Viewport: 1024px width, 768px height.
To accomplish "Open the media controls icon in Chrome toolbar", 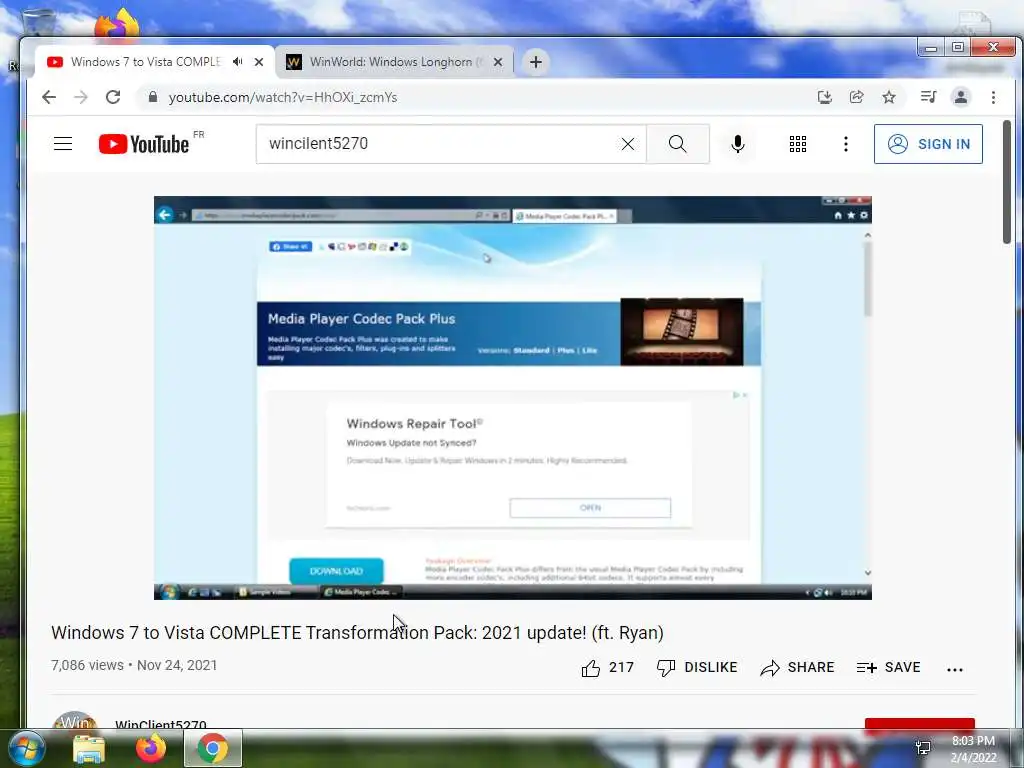I will [x=928, y=97].
